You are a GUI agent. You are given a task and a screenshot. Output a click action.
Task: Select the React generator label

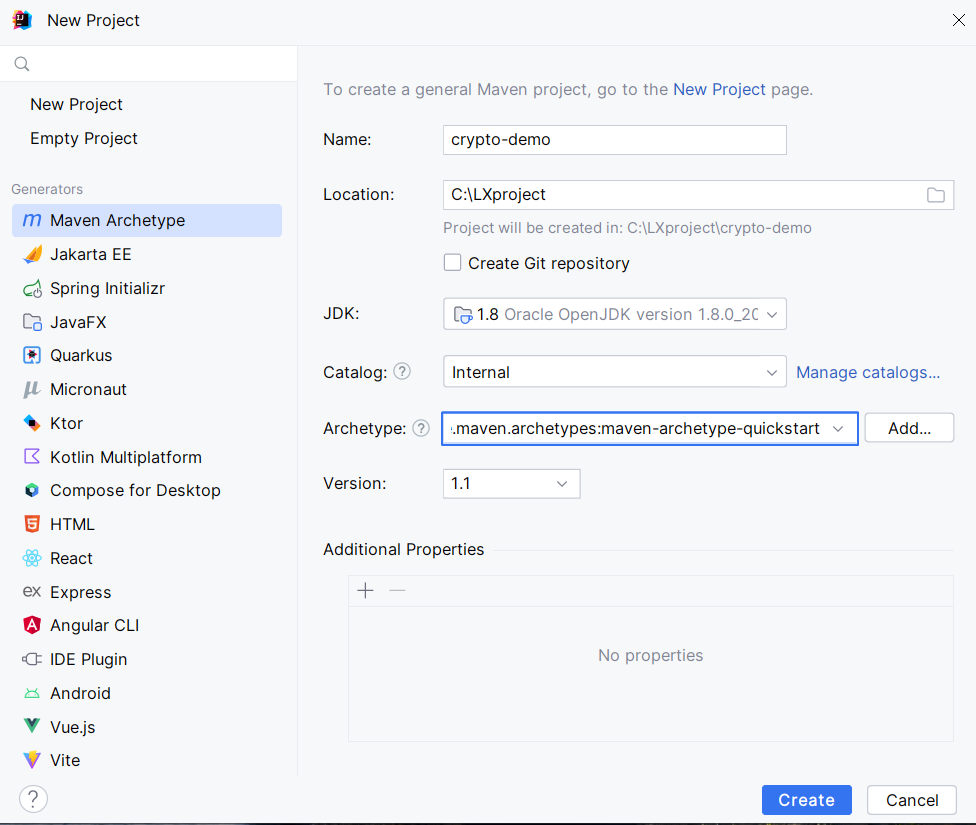tap(71, 559)
